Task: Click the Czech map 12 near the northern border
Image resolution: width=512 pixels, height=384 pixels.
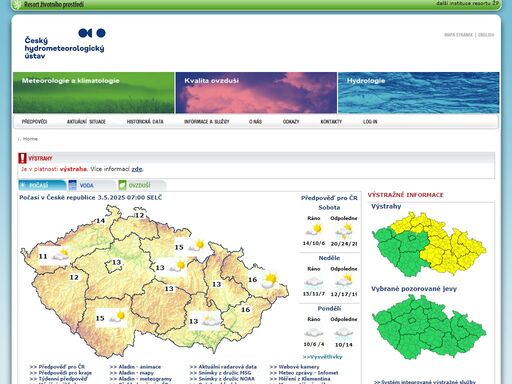Action: click(x=140, y=215)
